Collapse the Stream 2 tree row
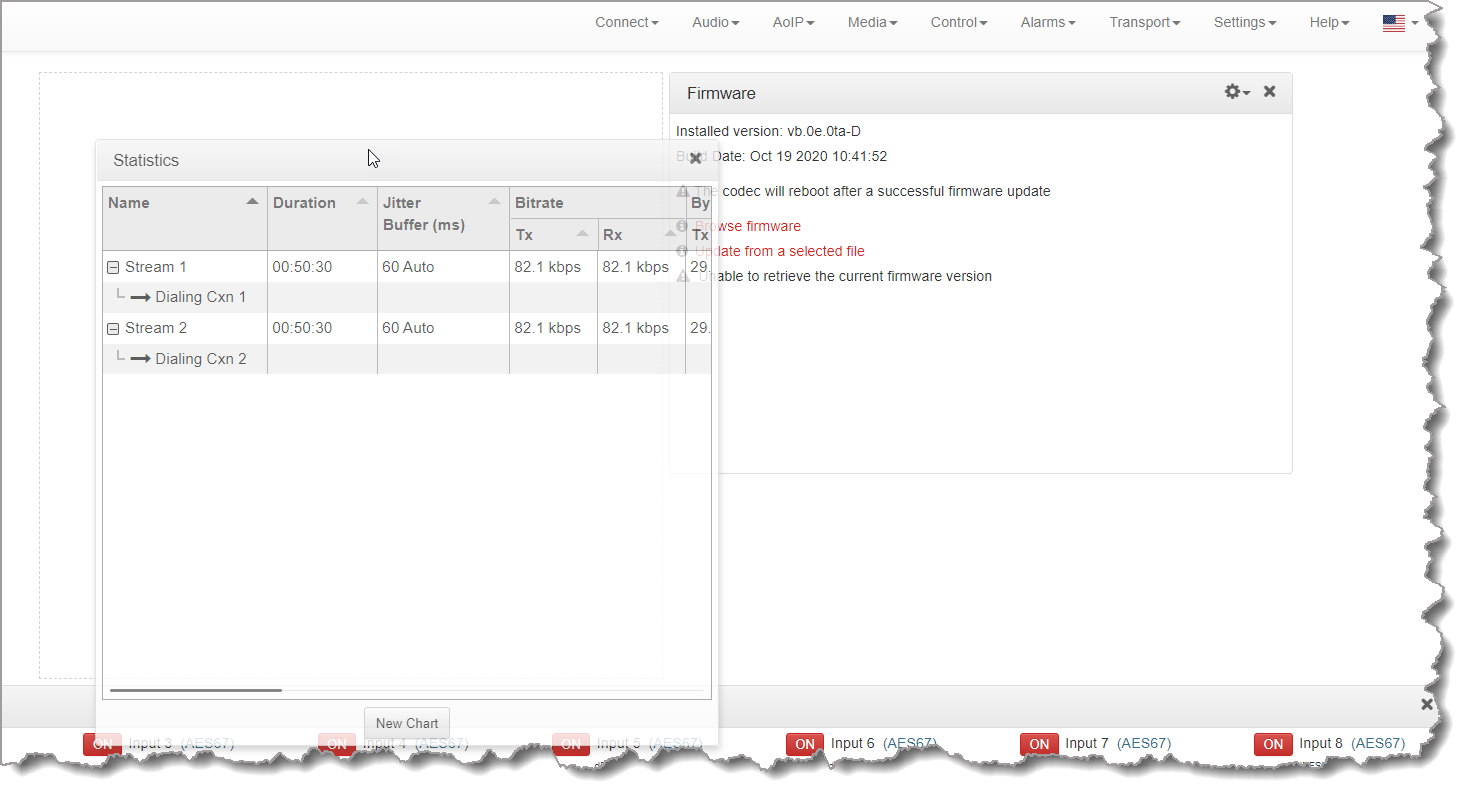Viewport: 1475px width, 800px height. [113, 329]
